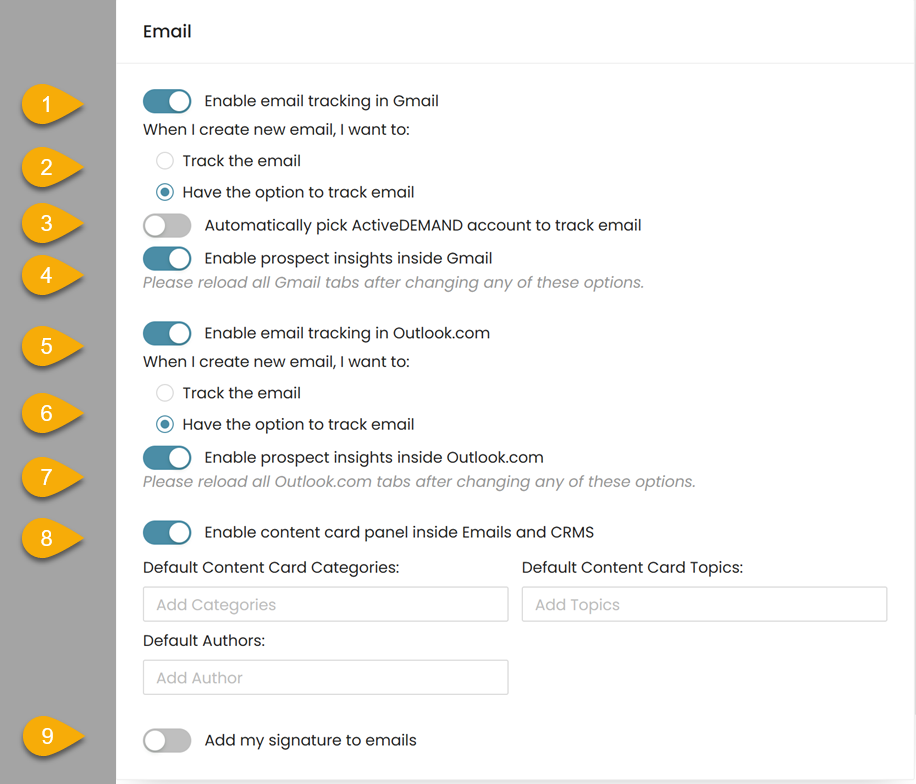Click the orange marker numbered 2

coord(52,168)
